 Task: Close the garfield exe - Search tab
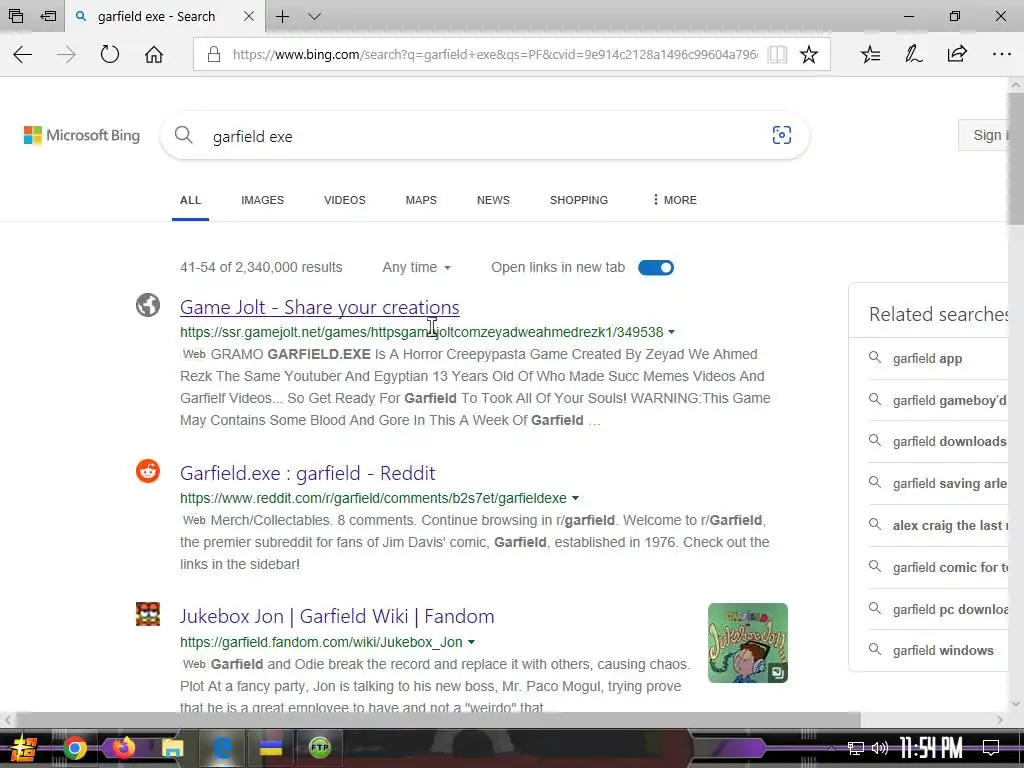(x=249, y=16)
